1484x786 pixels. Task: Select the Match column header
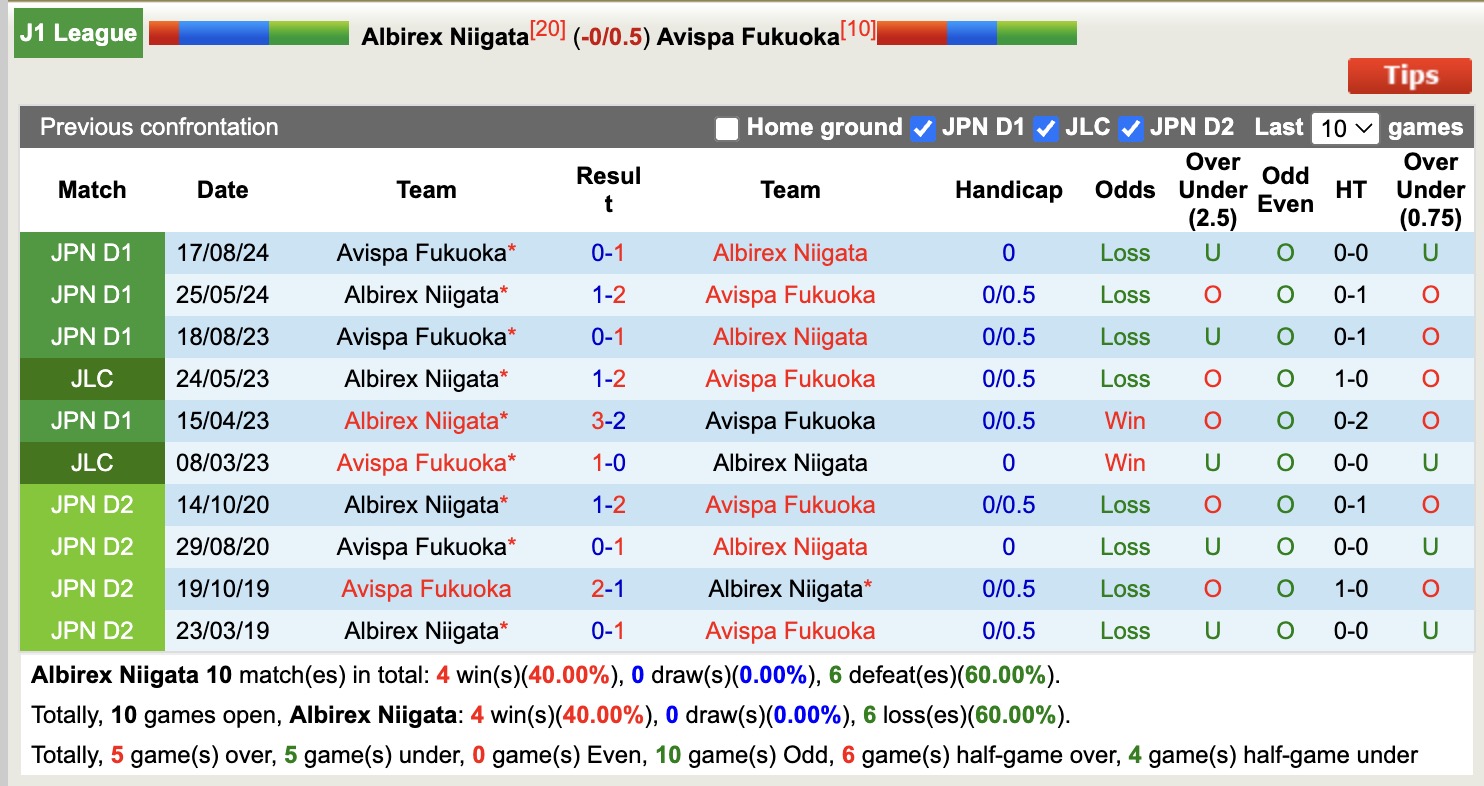pyautogui.click(x=91, y=190)
